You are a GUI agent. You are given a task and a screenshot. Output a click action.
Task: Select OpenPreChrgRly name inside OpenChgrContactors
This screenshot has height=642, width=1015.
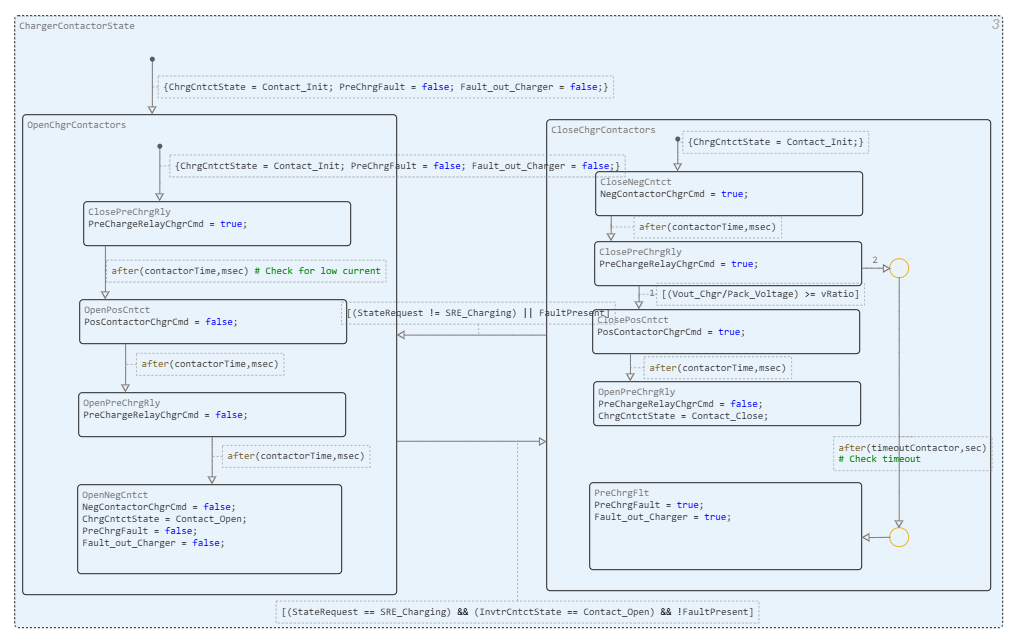(x=122, y=403)
